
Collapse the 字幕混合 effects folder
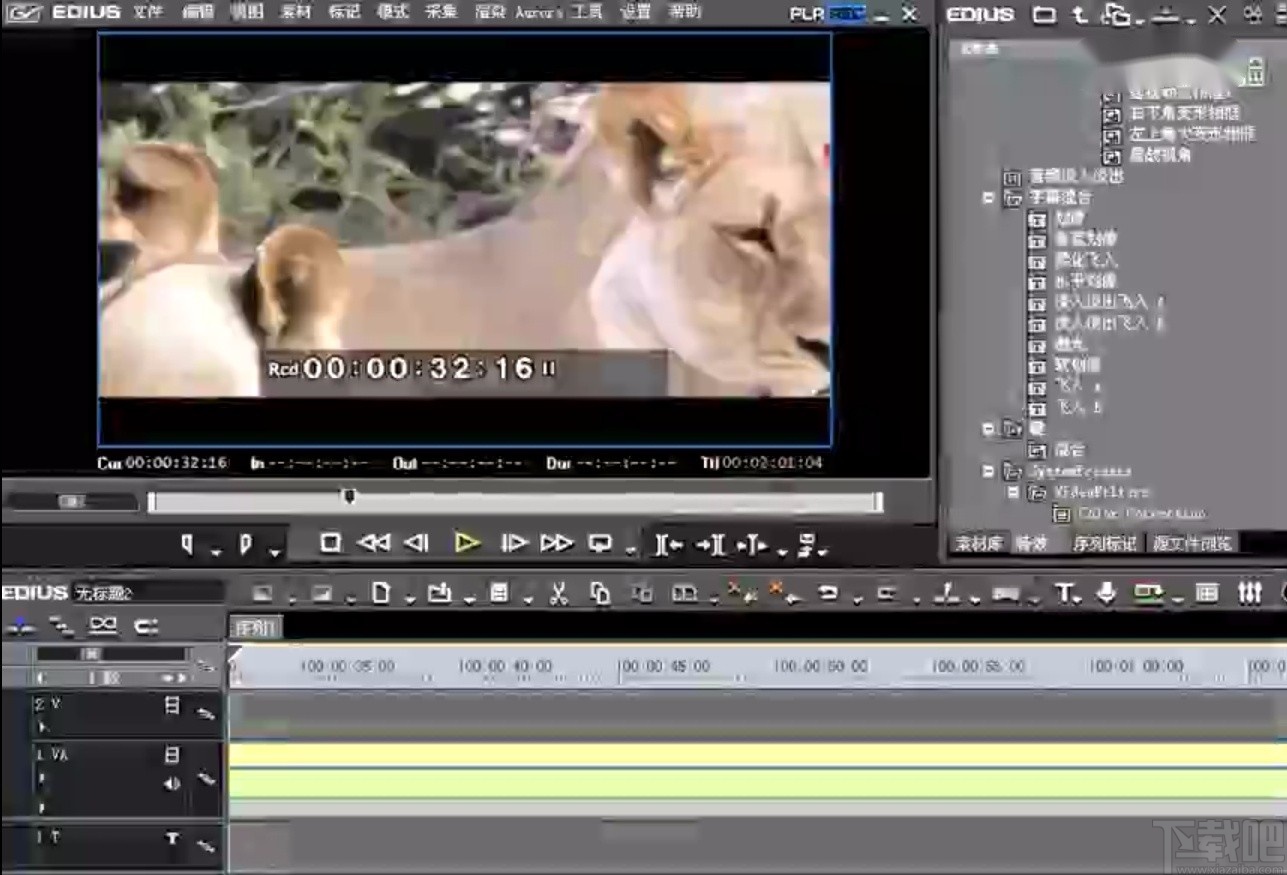click(x=987, y=198)
